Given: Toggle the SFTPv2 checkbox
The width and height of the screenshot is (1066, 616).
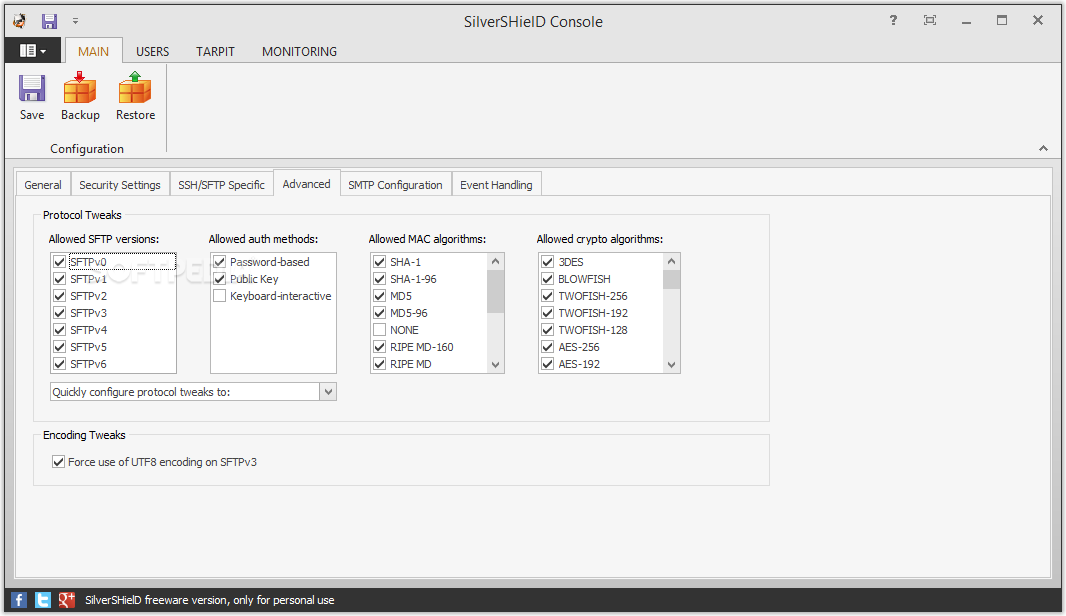Looking at the screenshot, I should coord(60,296).
